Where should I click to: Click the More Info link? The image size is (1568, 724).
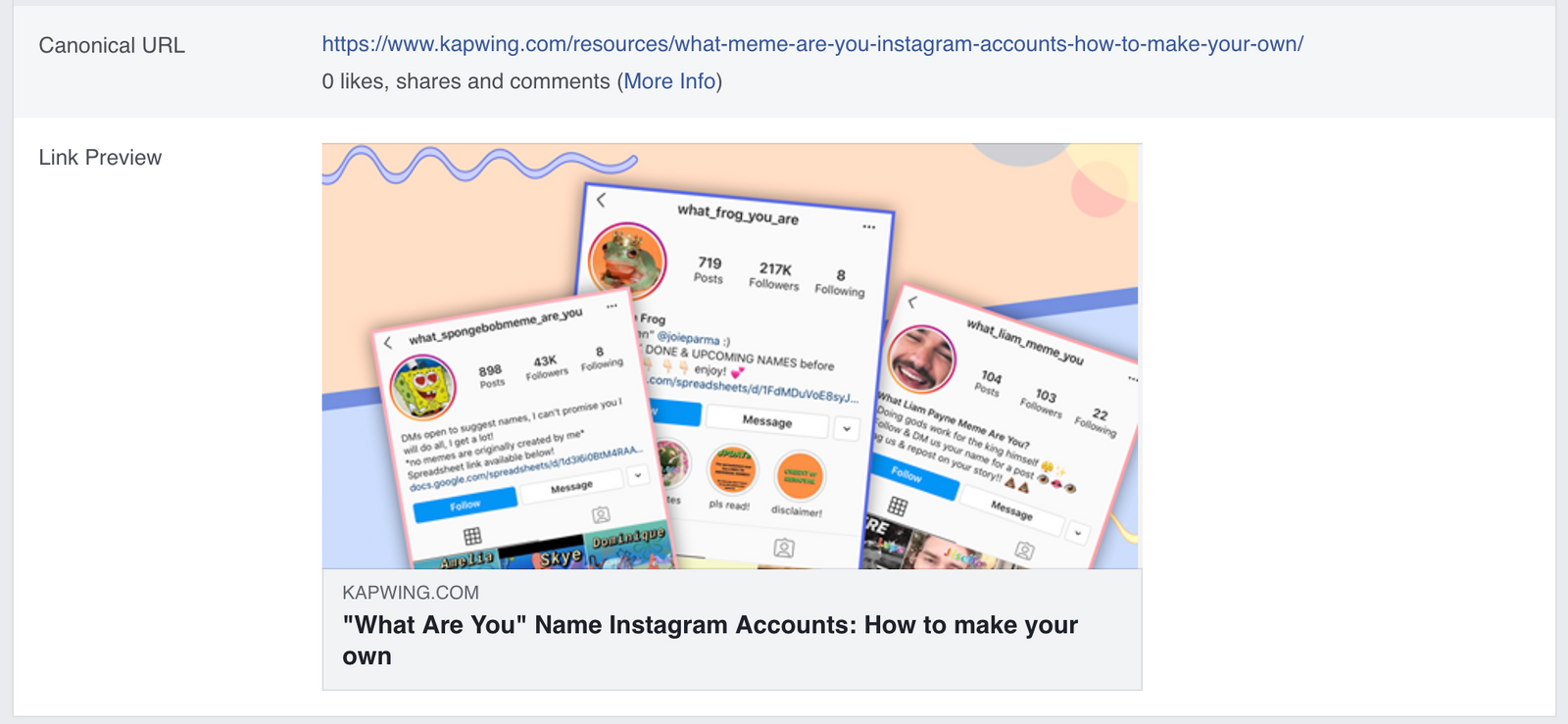[x=669, y=81]
